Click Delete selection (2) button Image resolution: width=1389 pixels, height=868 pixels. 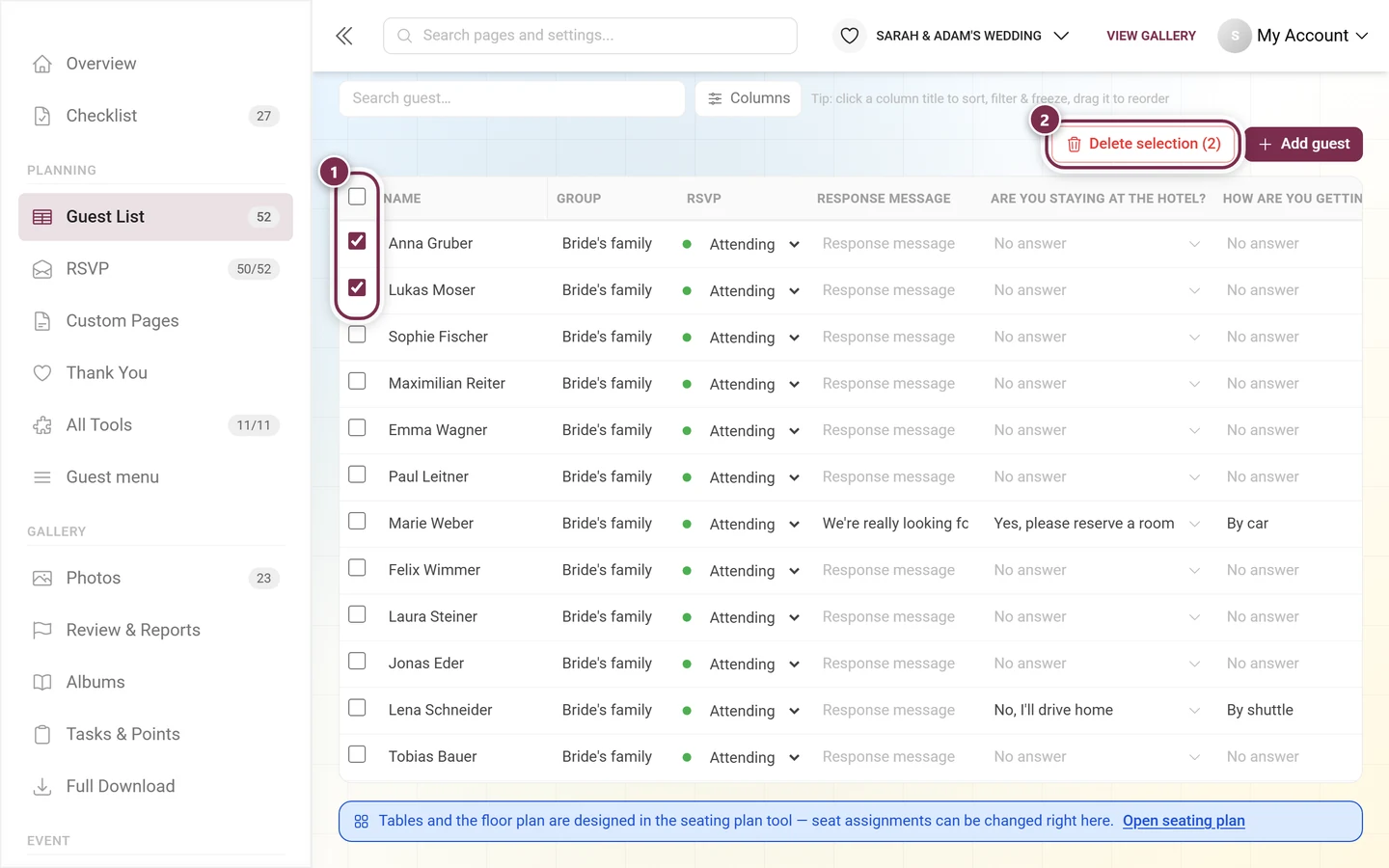click(1143, 144)
